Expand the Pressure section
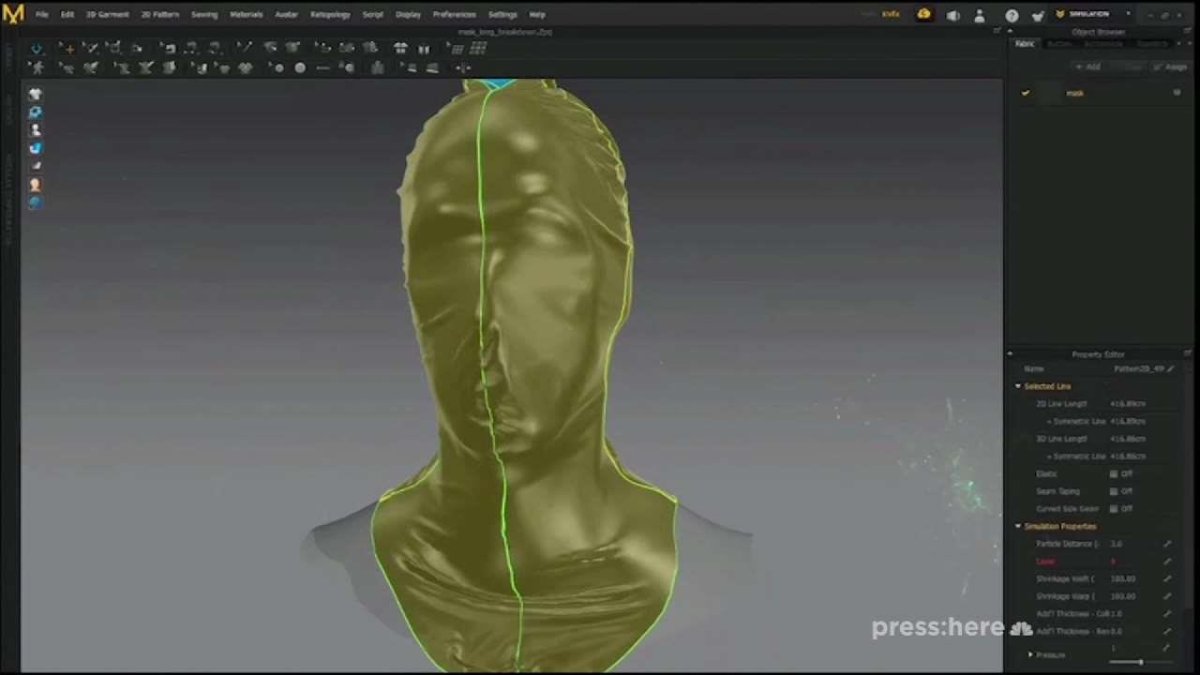1200x675 pixels. 1030,654
